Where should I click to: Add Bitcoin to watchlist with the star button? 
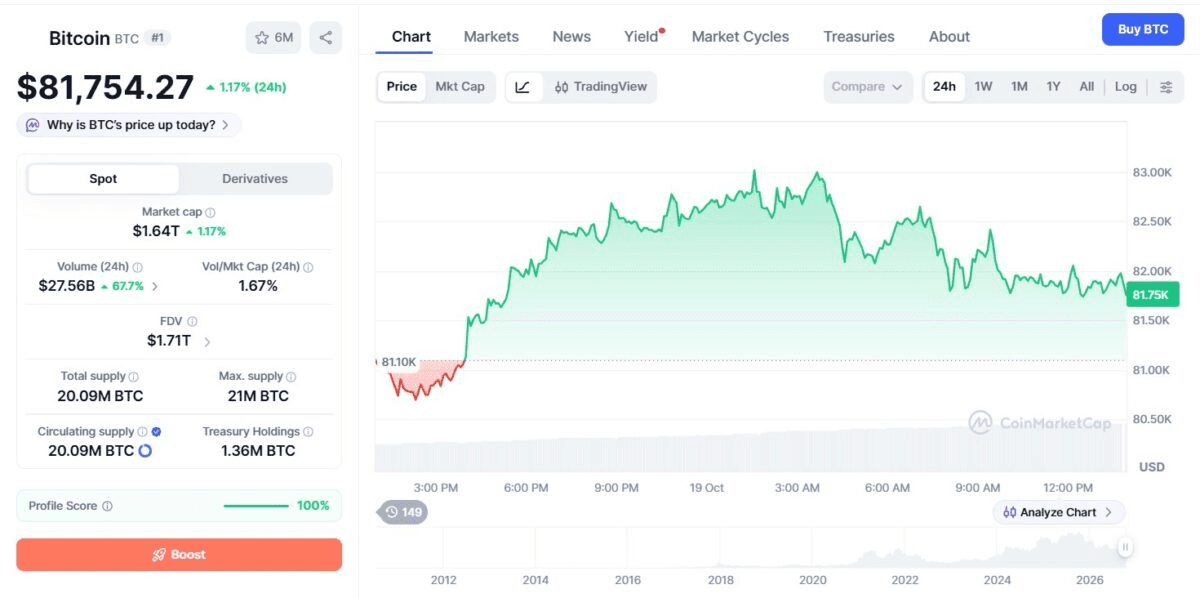274,38
